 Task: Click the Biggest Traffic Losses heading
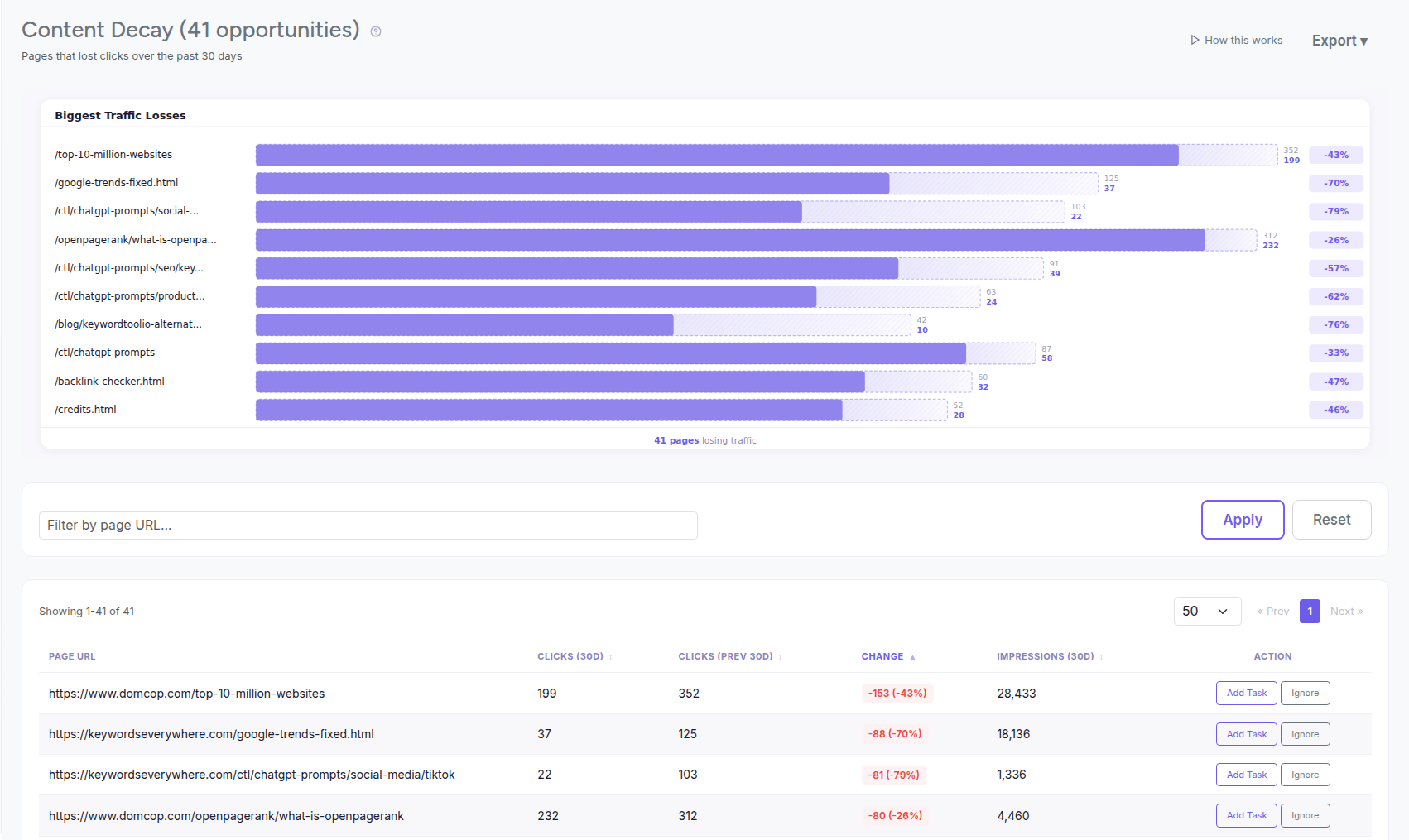pyautogui.click(x=120, y=116)
